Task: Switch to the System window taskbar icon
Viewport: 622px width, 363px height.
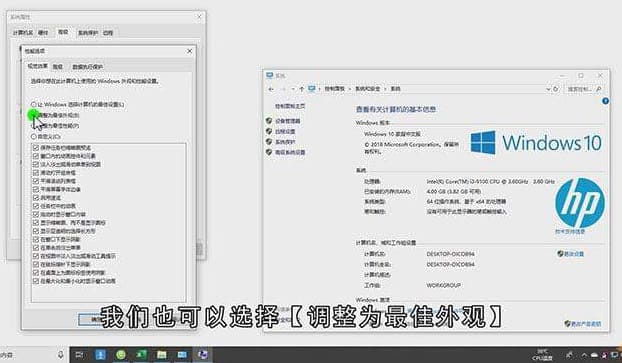Action: (x=182, y=354)
